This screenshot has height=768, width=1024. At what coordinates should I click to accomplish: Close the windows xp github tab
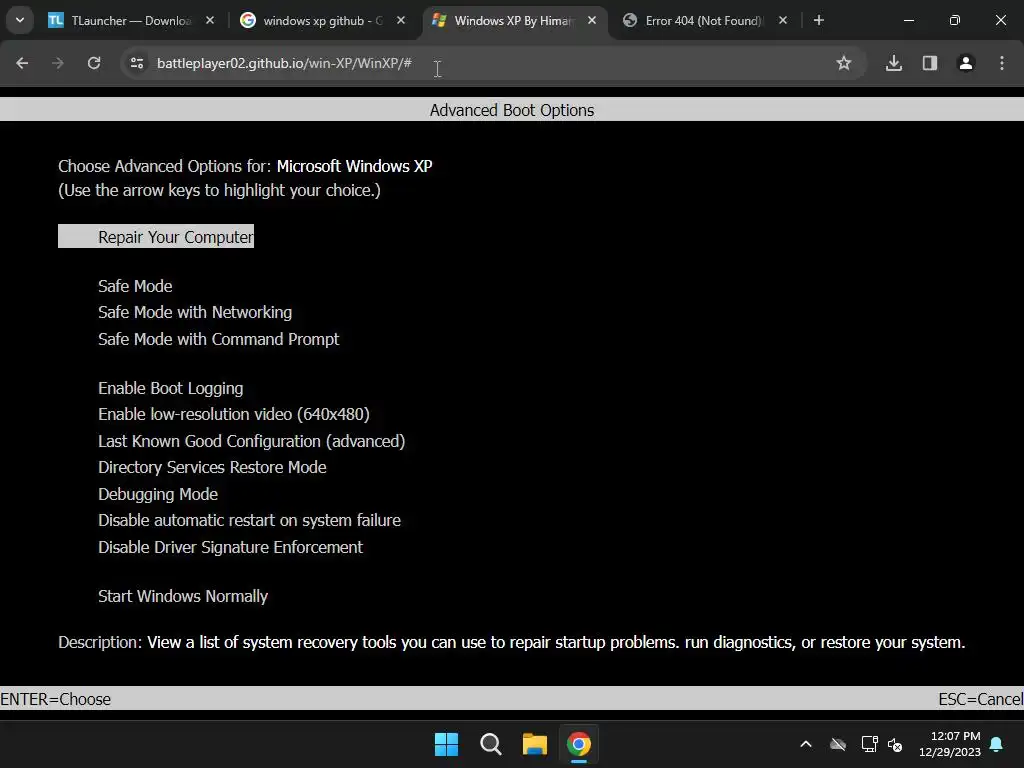(x=401, y=20)
